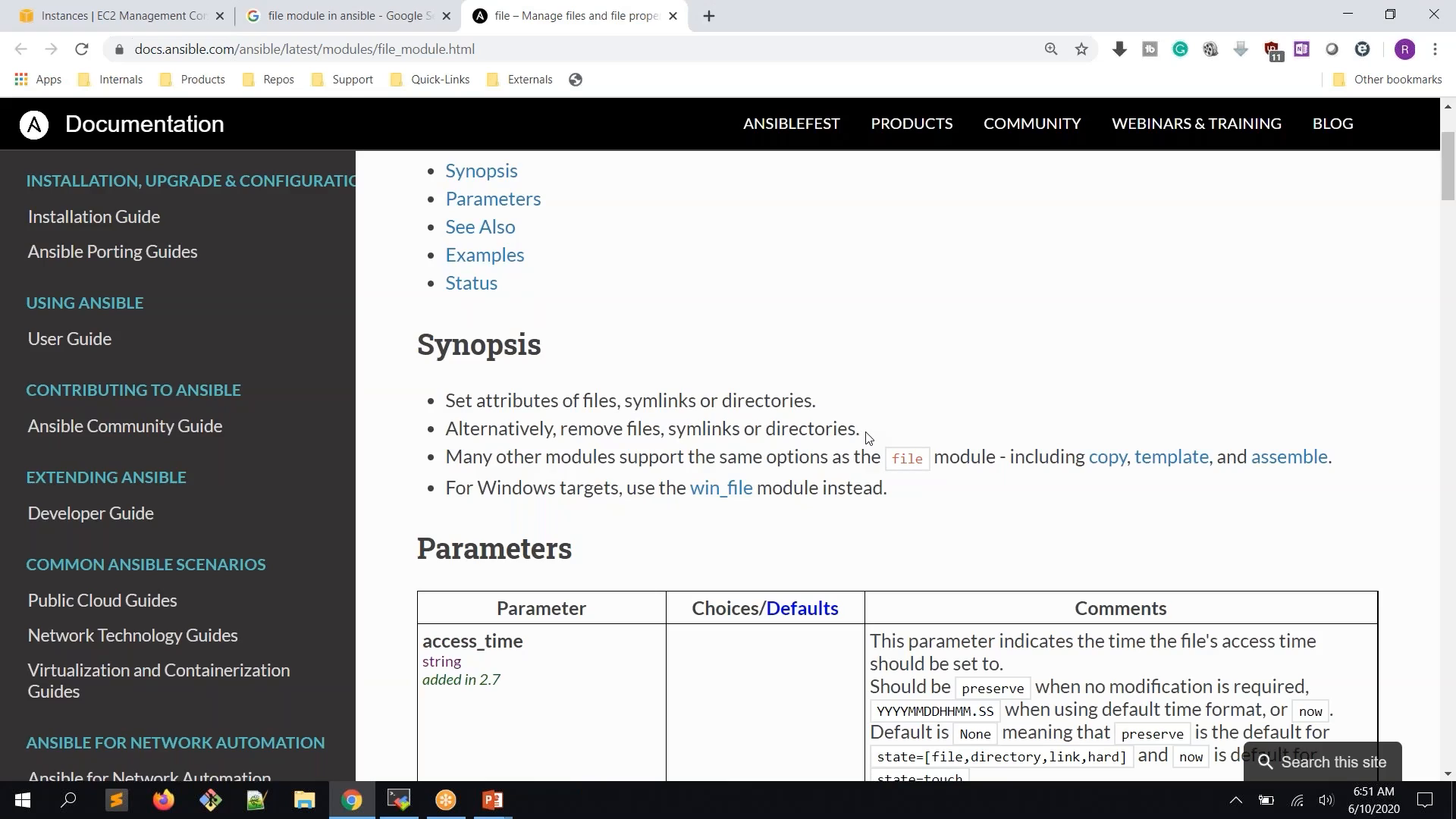Launch Sublime Text from taskbar
1456x819 pixels.
click(x=116, y=800)
